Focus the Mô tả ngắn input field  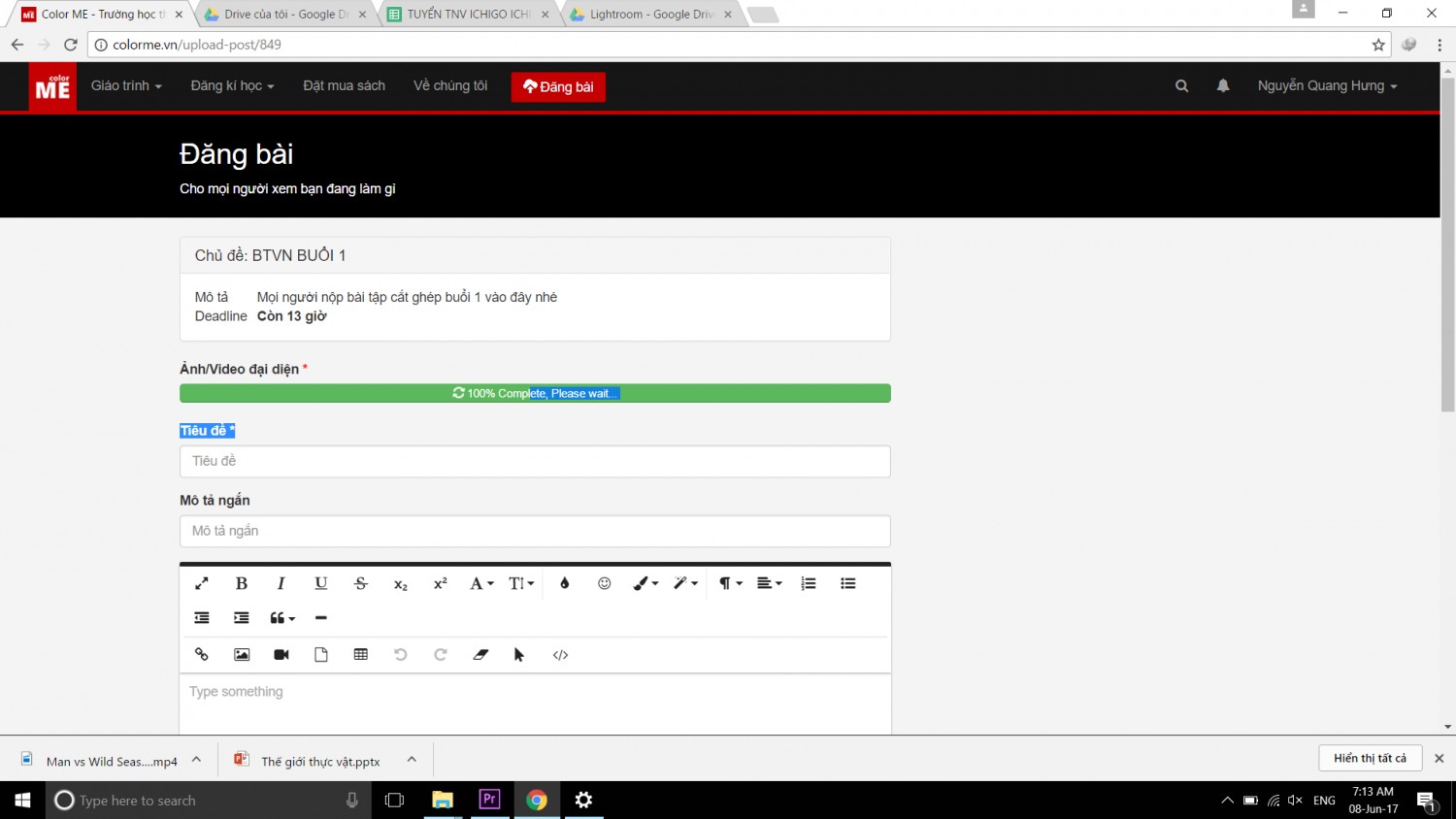(535, 532)
